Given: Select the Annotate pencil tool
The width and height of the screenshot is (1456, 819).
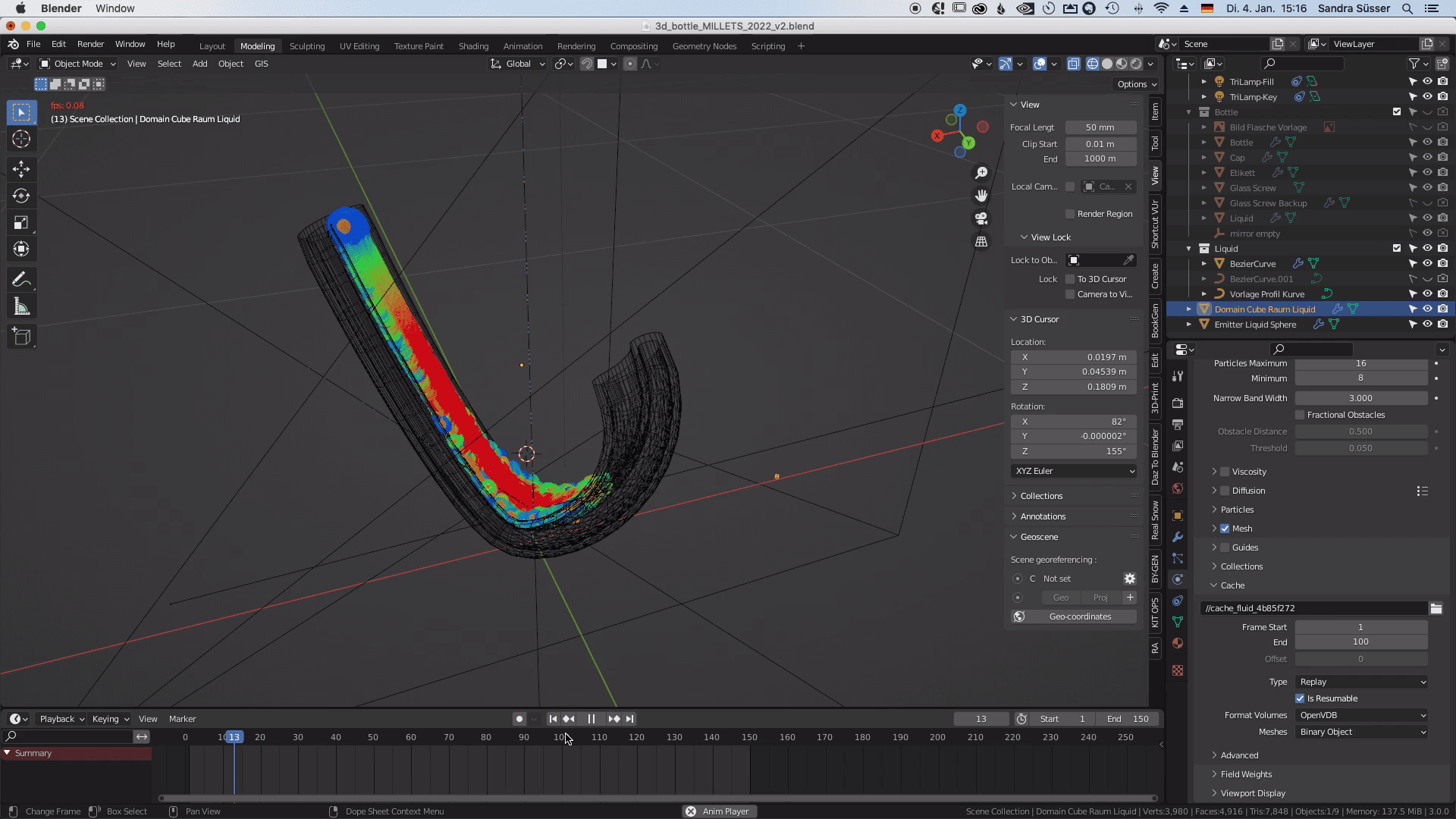Looking at the screenshot, I should point(21,279).
